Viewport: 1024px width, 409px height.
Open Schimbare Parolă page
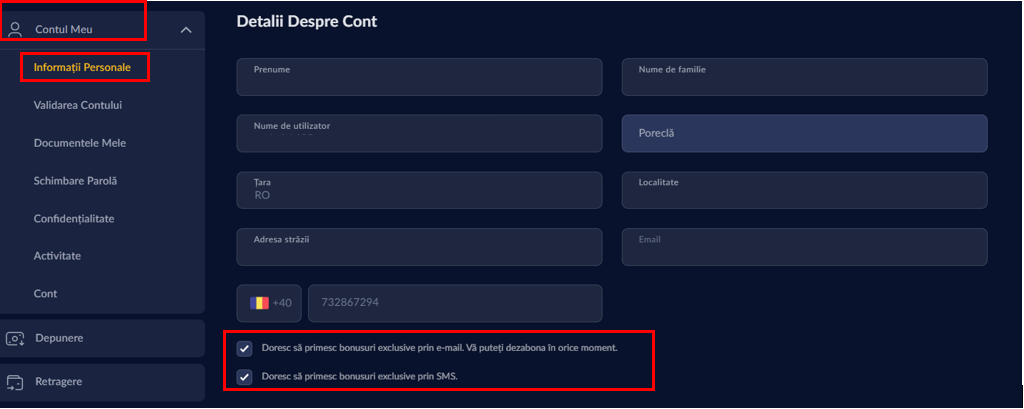point(75,181)
